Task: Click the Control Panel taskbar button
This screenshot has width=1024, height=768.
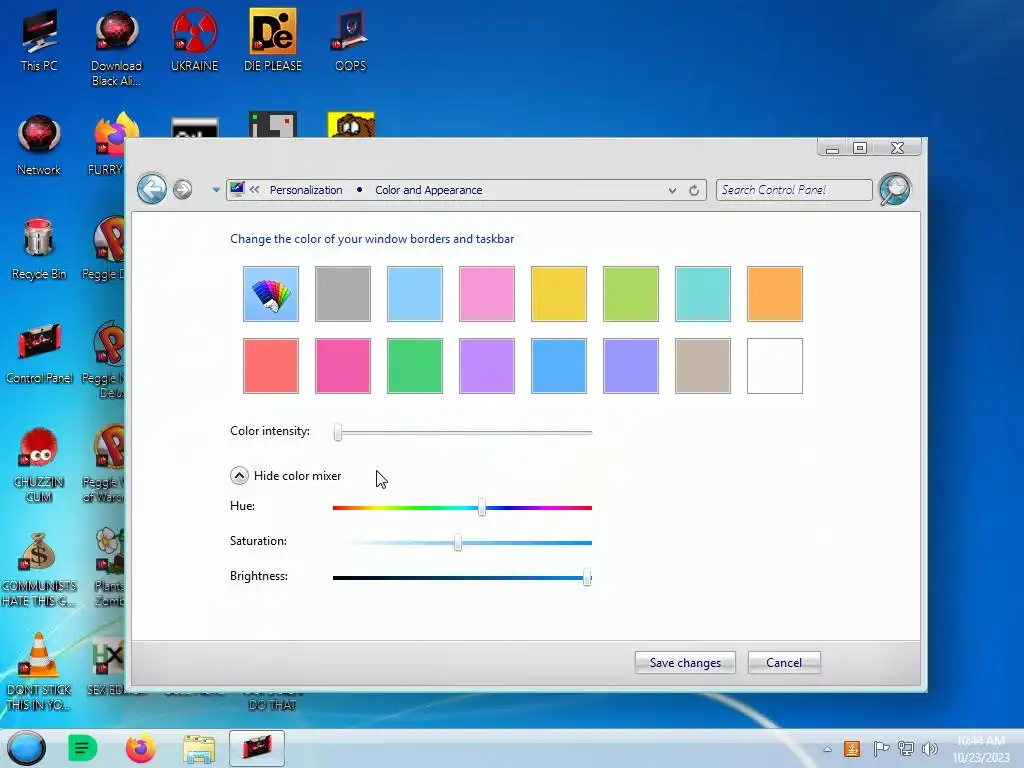Action: (x=257, y=748)
